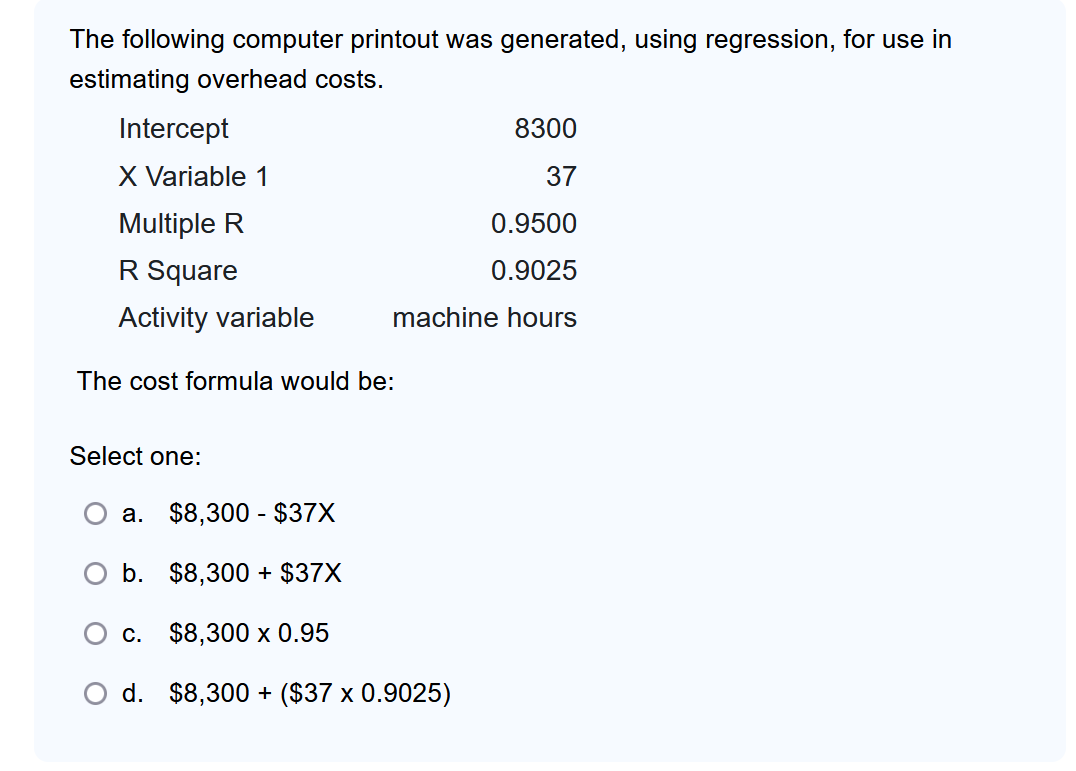This screenshot has height=771, width=1076.
Task: Click the R Square value 0.9025
Action: pos(535,270)
